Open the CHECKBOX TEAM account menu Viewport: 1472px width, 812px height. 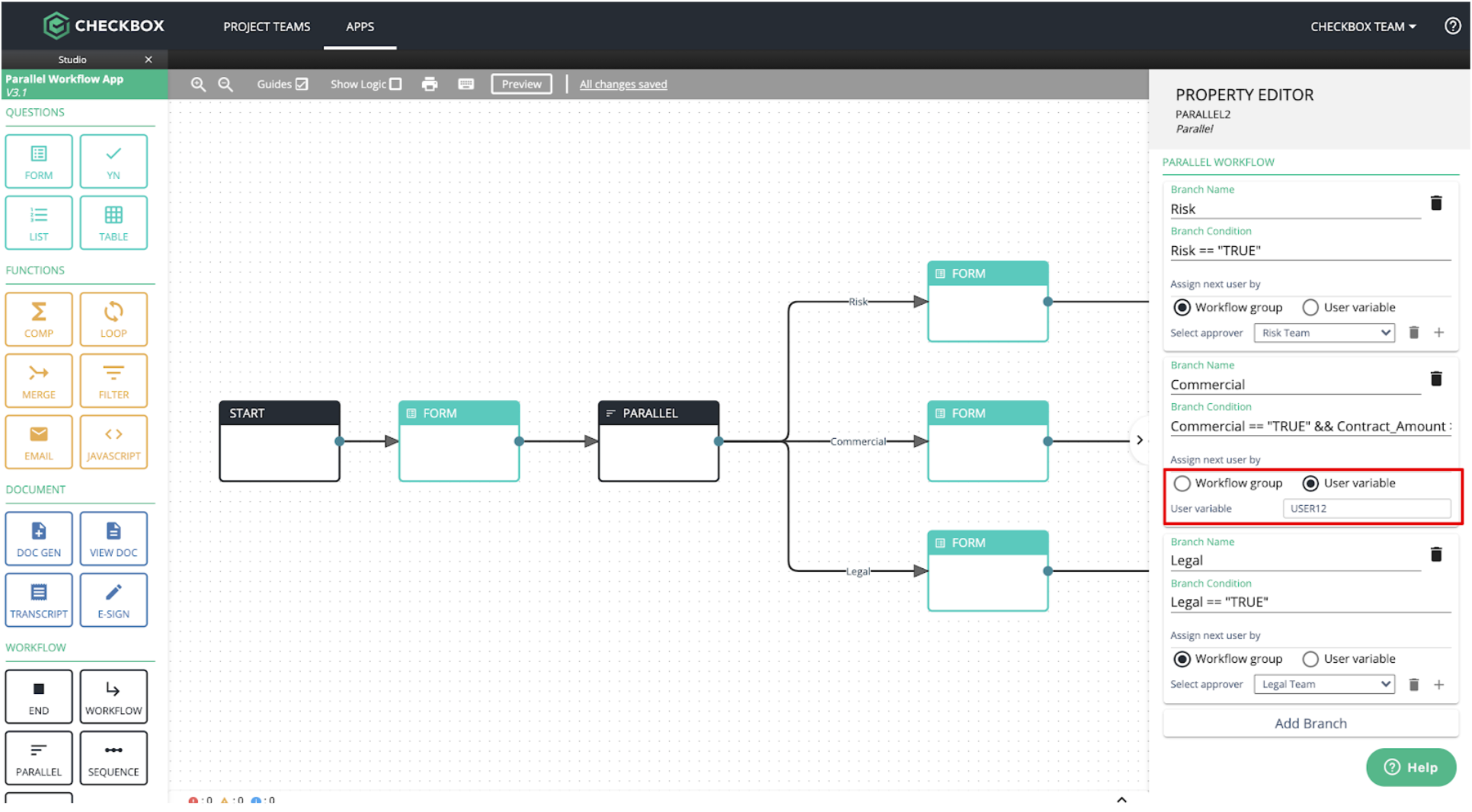point(1363,27)
